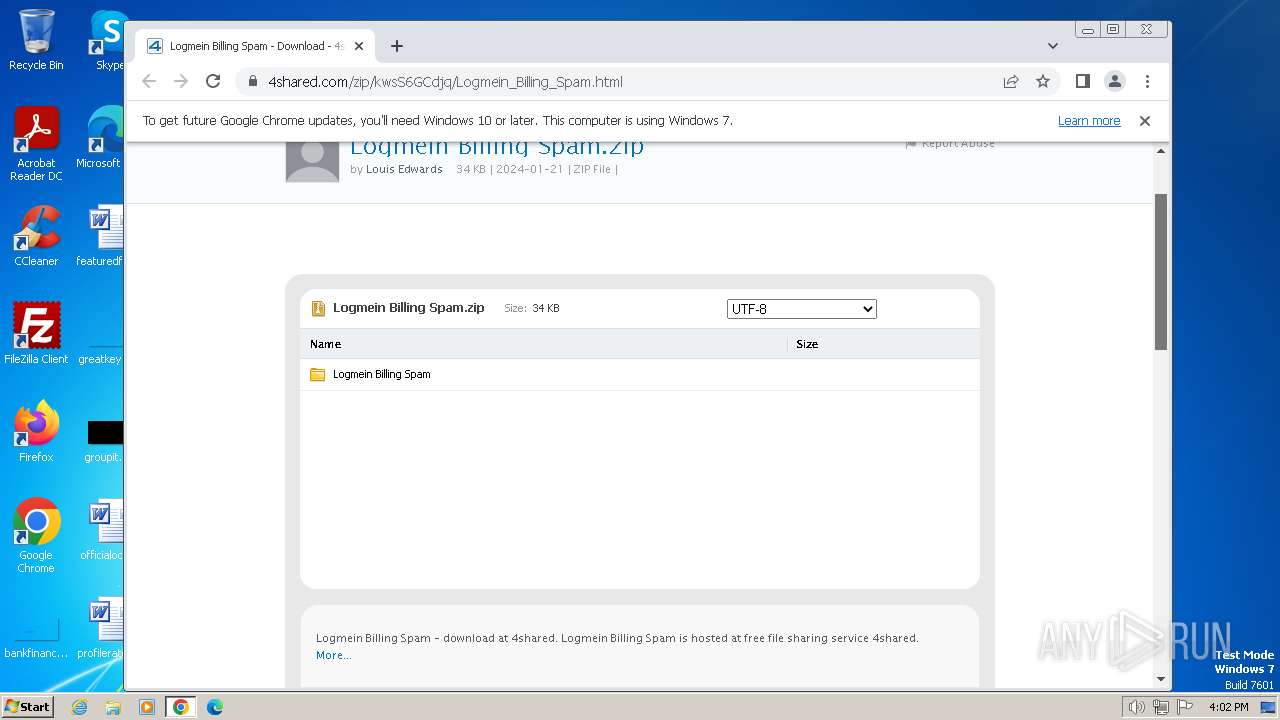This screenshot has height=720, width=1280.
Task: Bookmark this page with the star icon
Action: click(x=1043, y=82)
